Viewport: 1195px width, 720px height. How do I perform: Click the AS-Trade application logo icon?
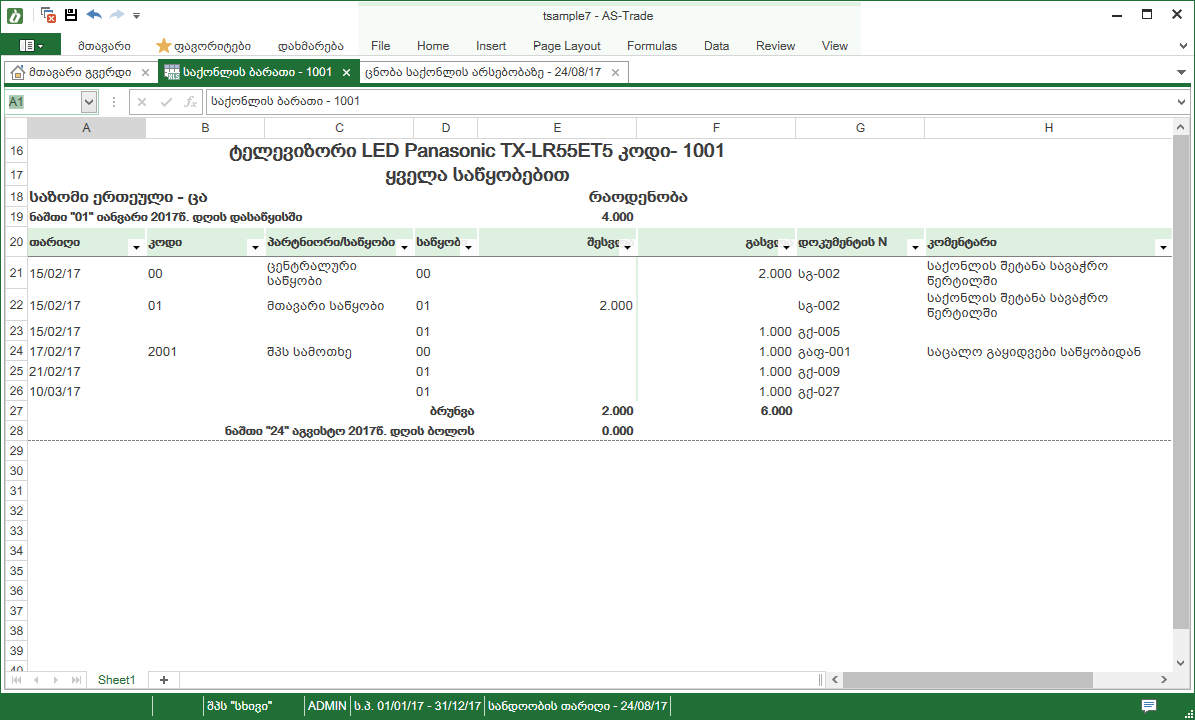pos(15,15)
